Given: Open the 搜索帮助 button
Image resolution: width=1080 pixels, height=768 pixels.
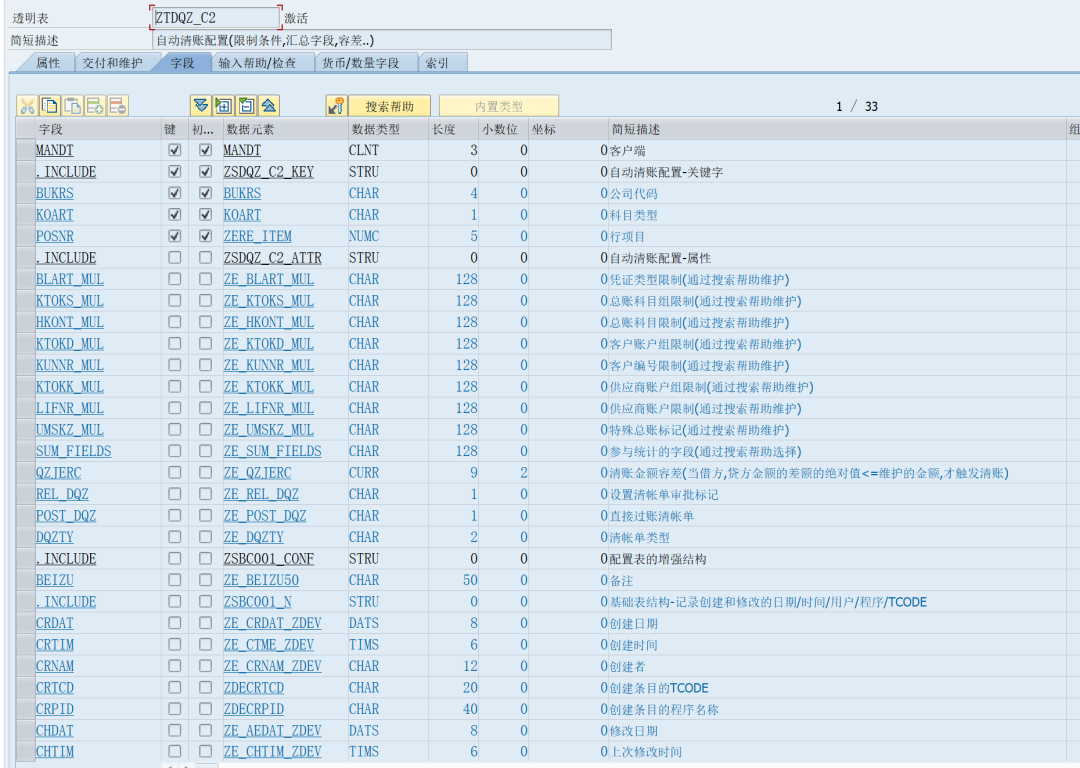Looking at the screenshot, I should pyautogui.click(x=389, y=106).
